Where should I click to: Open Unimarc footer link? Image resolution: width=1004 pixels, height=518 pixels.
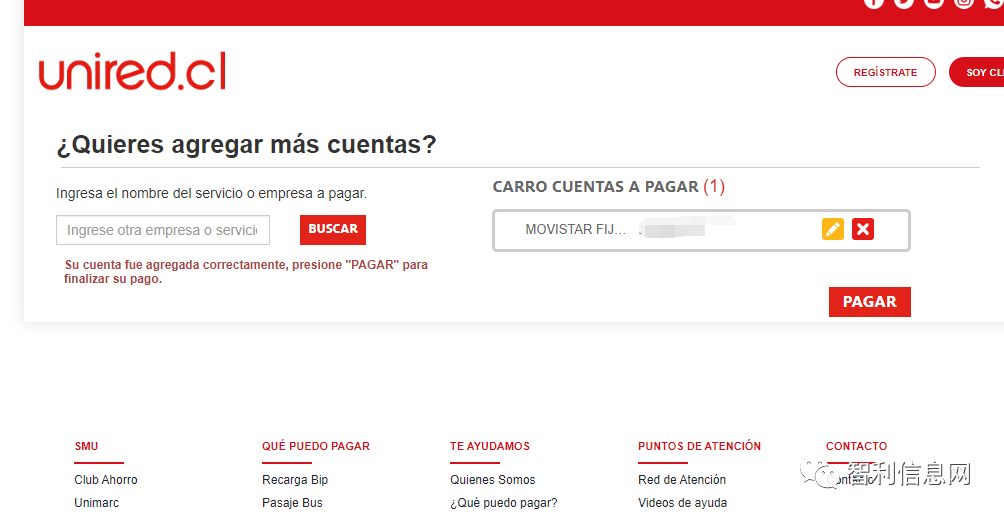[x=97, y=503]
